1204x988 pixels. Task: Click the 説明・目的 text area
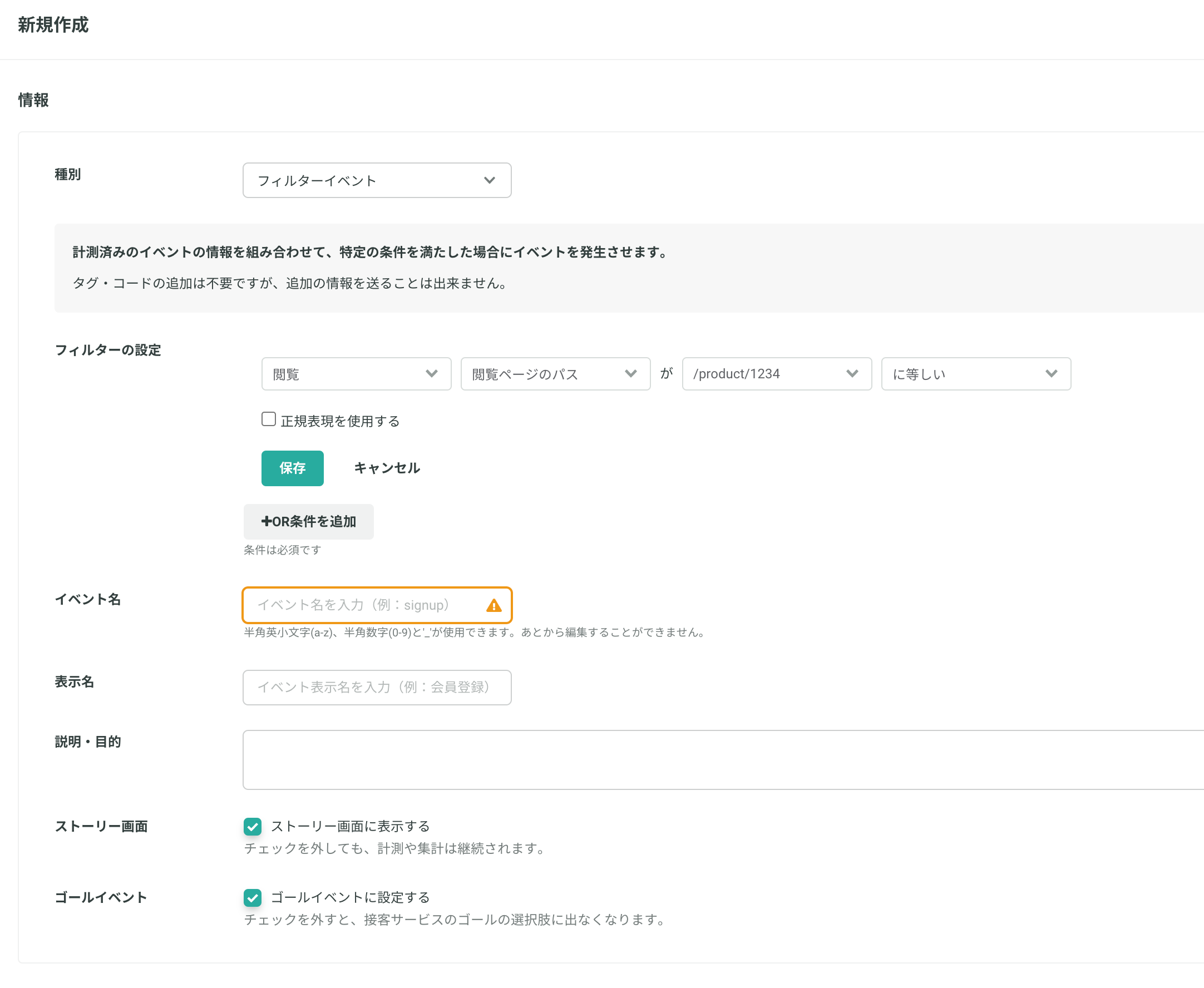[723, 760]
